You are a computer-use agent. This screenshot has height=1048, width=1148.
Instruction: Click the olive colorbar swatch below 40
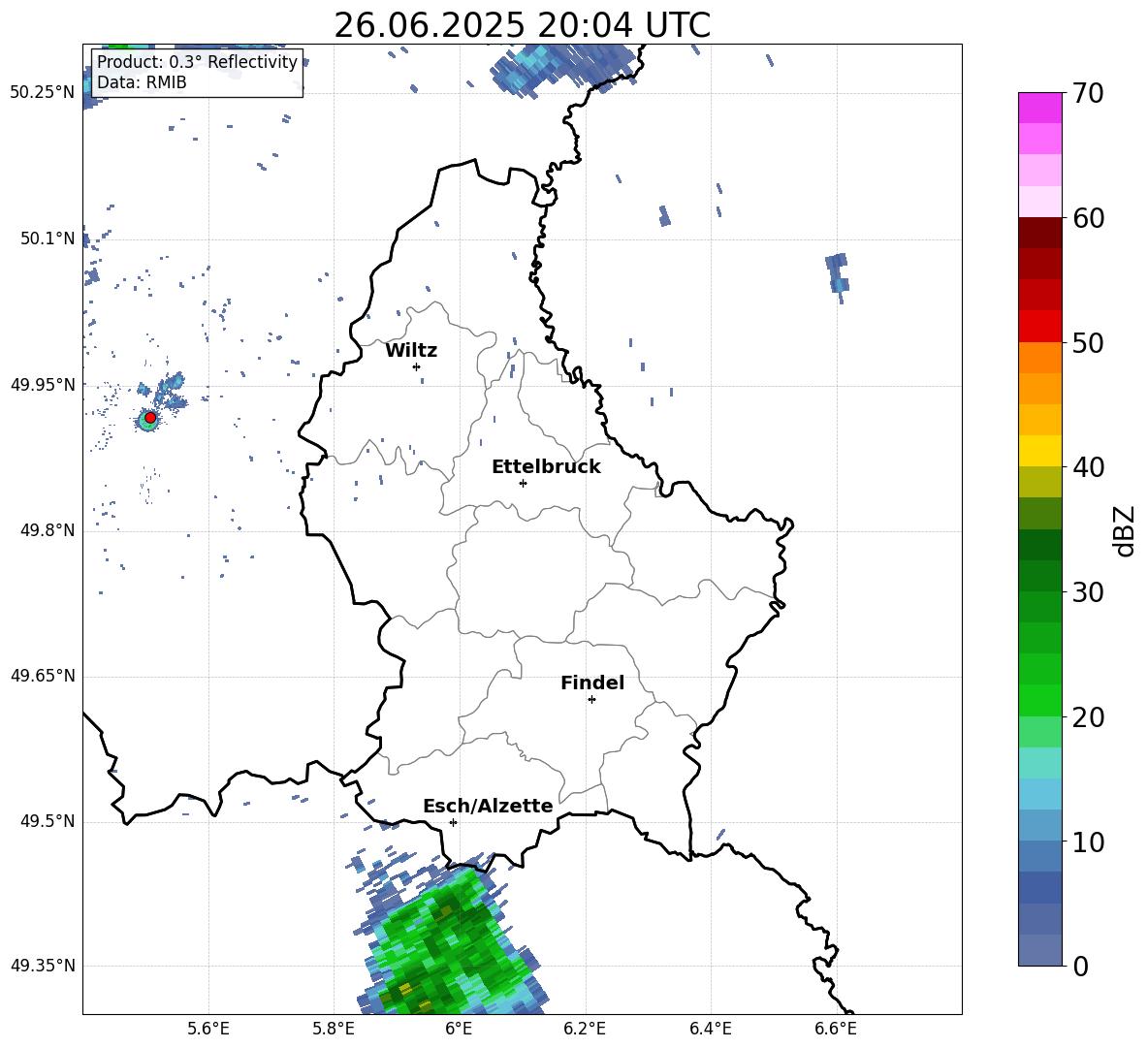click(x=1040, y=482)
